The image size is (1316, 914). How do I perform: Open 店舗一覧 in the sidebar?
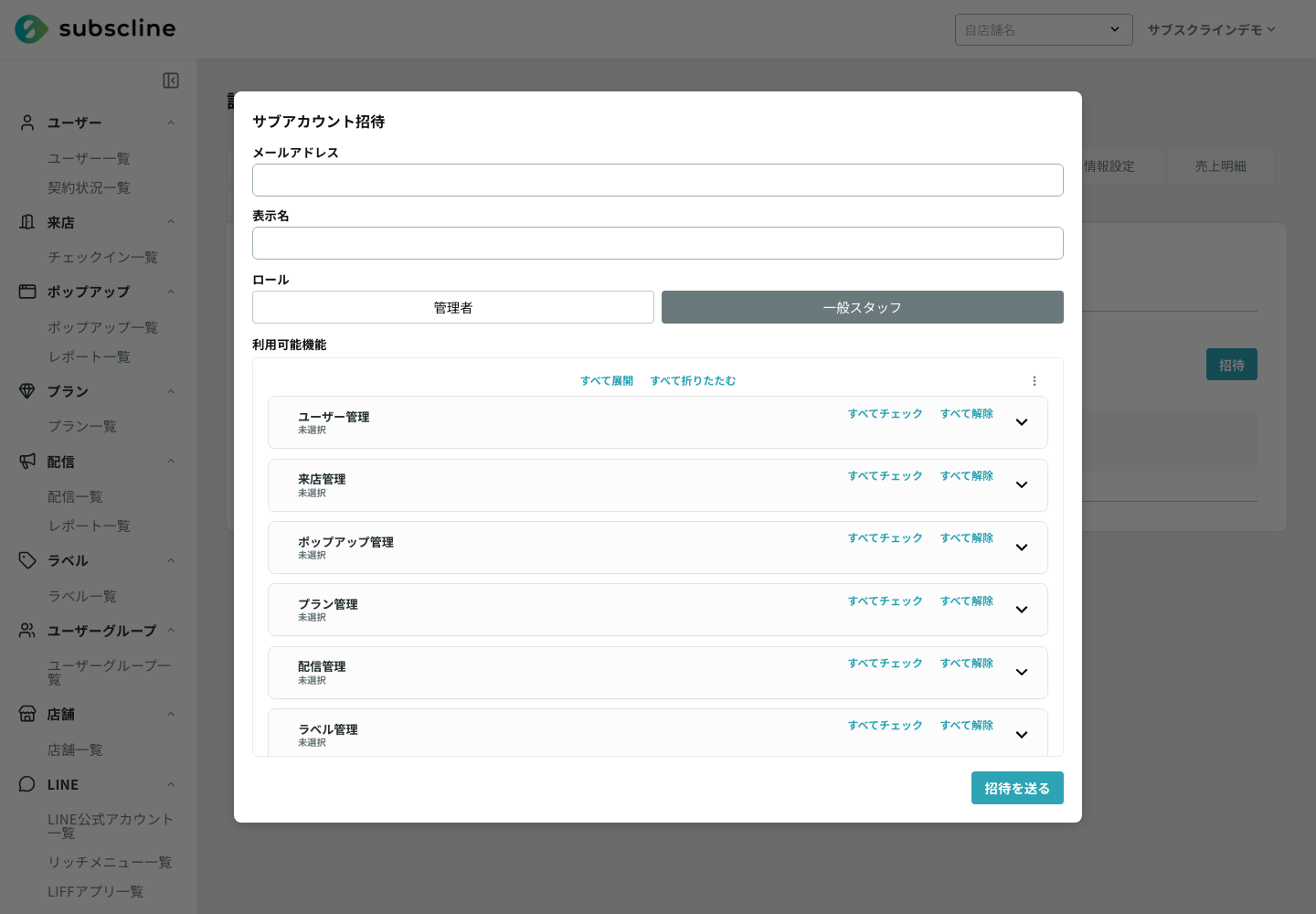click(75, 749)
